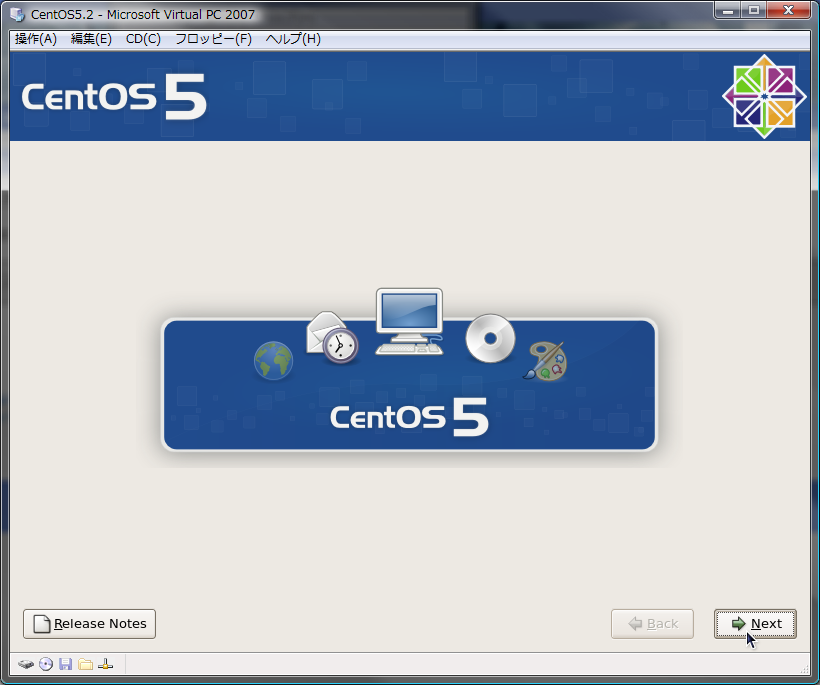Click the hard disk status icon

[x=26, y=665]
